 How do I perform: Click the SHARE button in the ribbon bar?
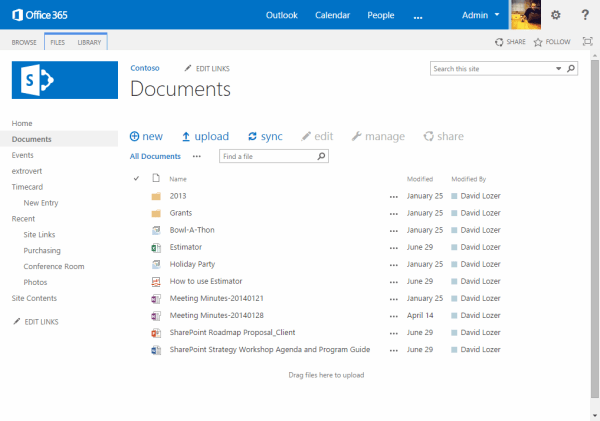coord(510,42)
